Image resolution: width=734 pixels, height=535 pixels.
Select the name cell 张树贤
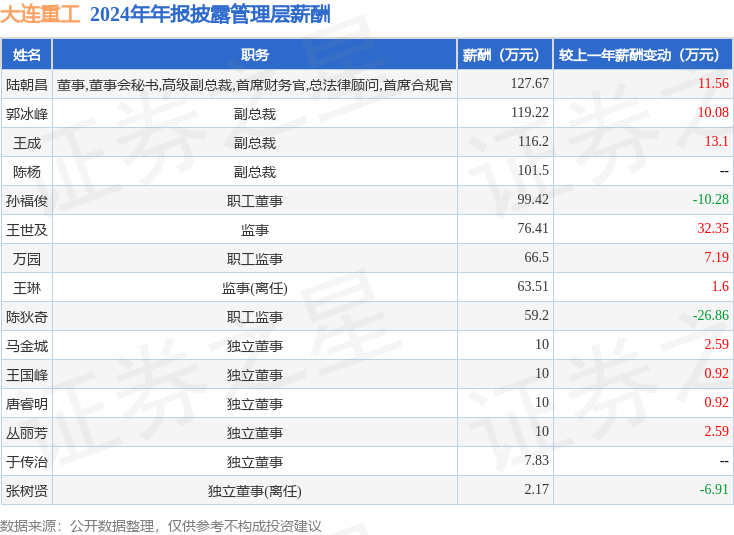(27, 491)
